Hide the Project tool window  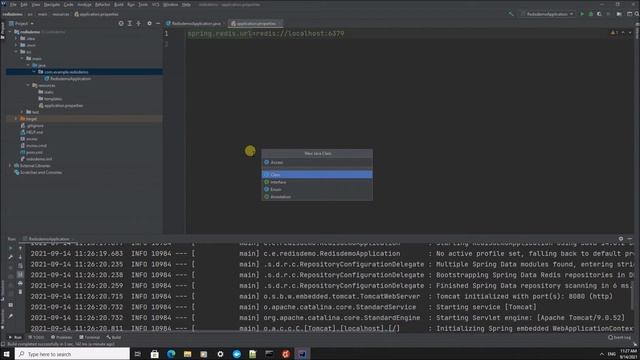[158, 24]
